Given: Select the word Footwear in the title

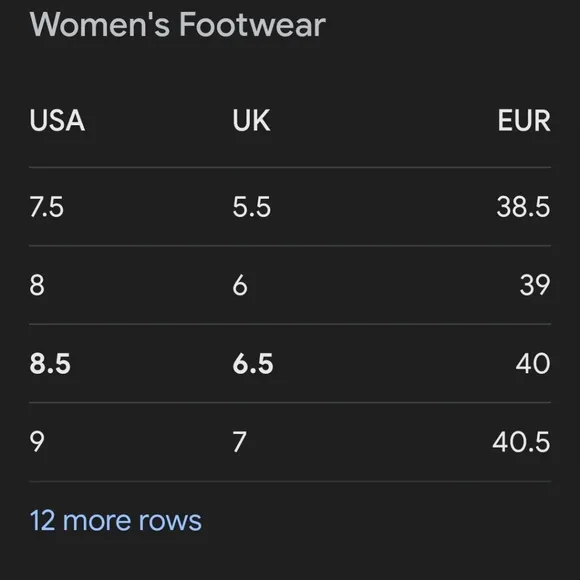Looking at the screenshot, I should coord(253,24).
